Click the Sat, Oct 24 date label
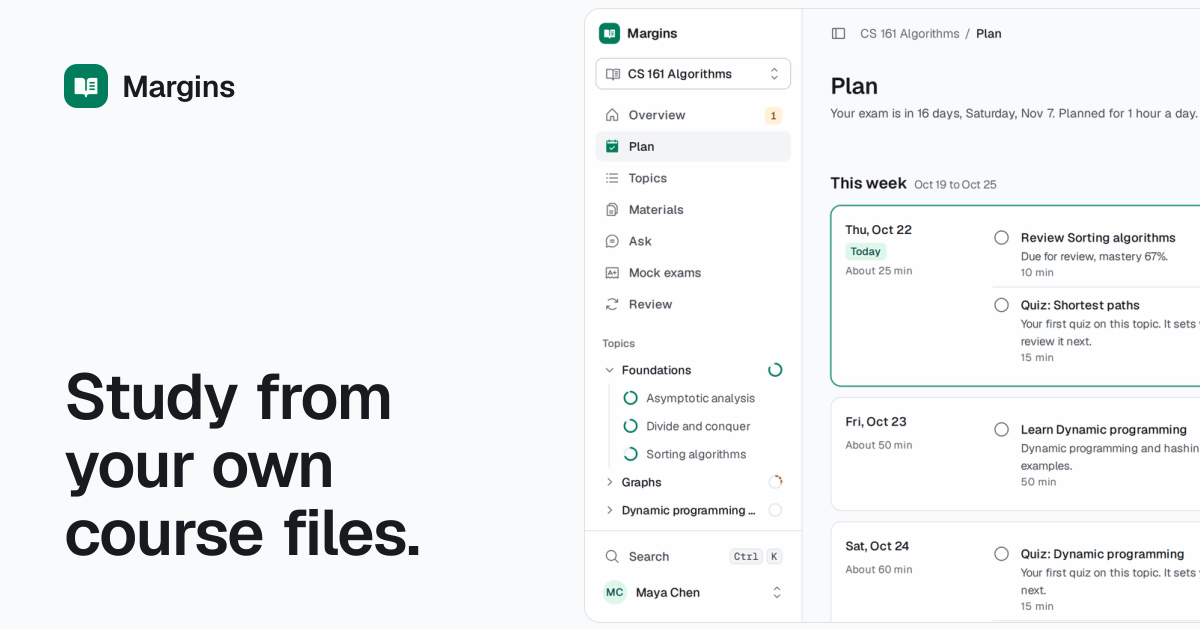Image resolution: width=1200 pixels, height=630 pixels. (877, 546)
